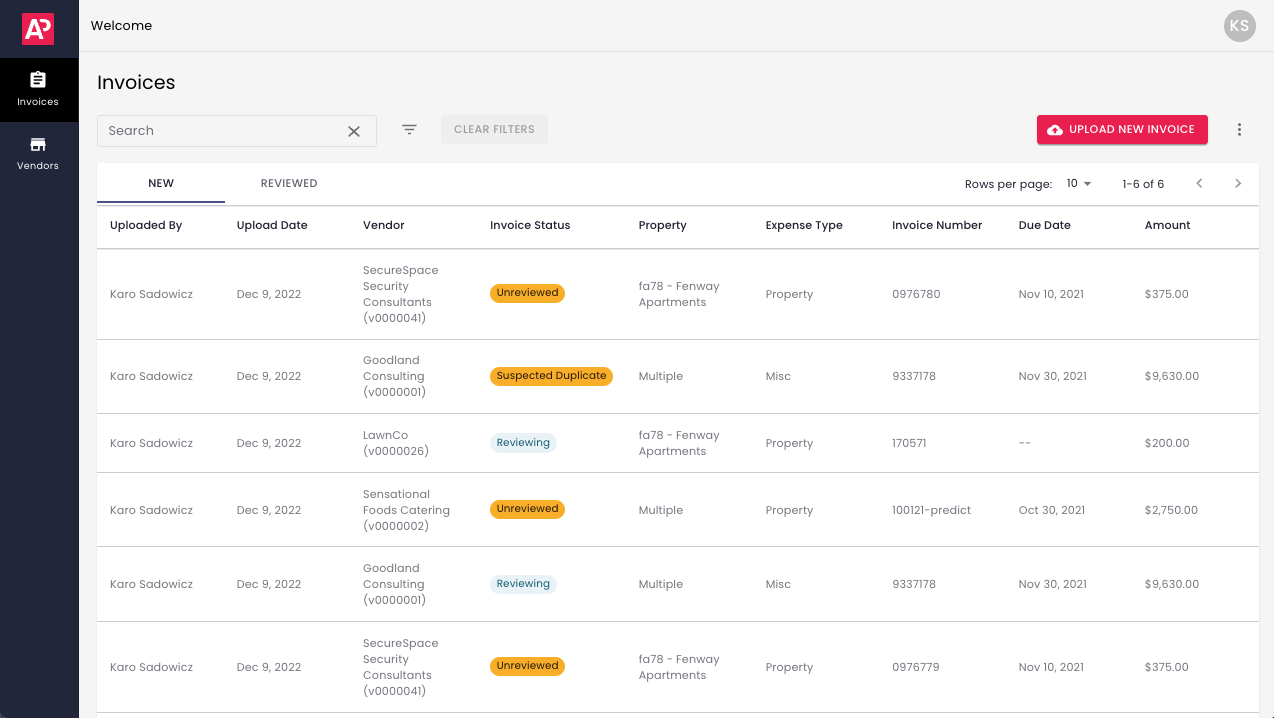This screenshot has height=718, width=1274.
Task: Go to next page with right chevron
Action: click(1238, 184)
